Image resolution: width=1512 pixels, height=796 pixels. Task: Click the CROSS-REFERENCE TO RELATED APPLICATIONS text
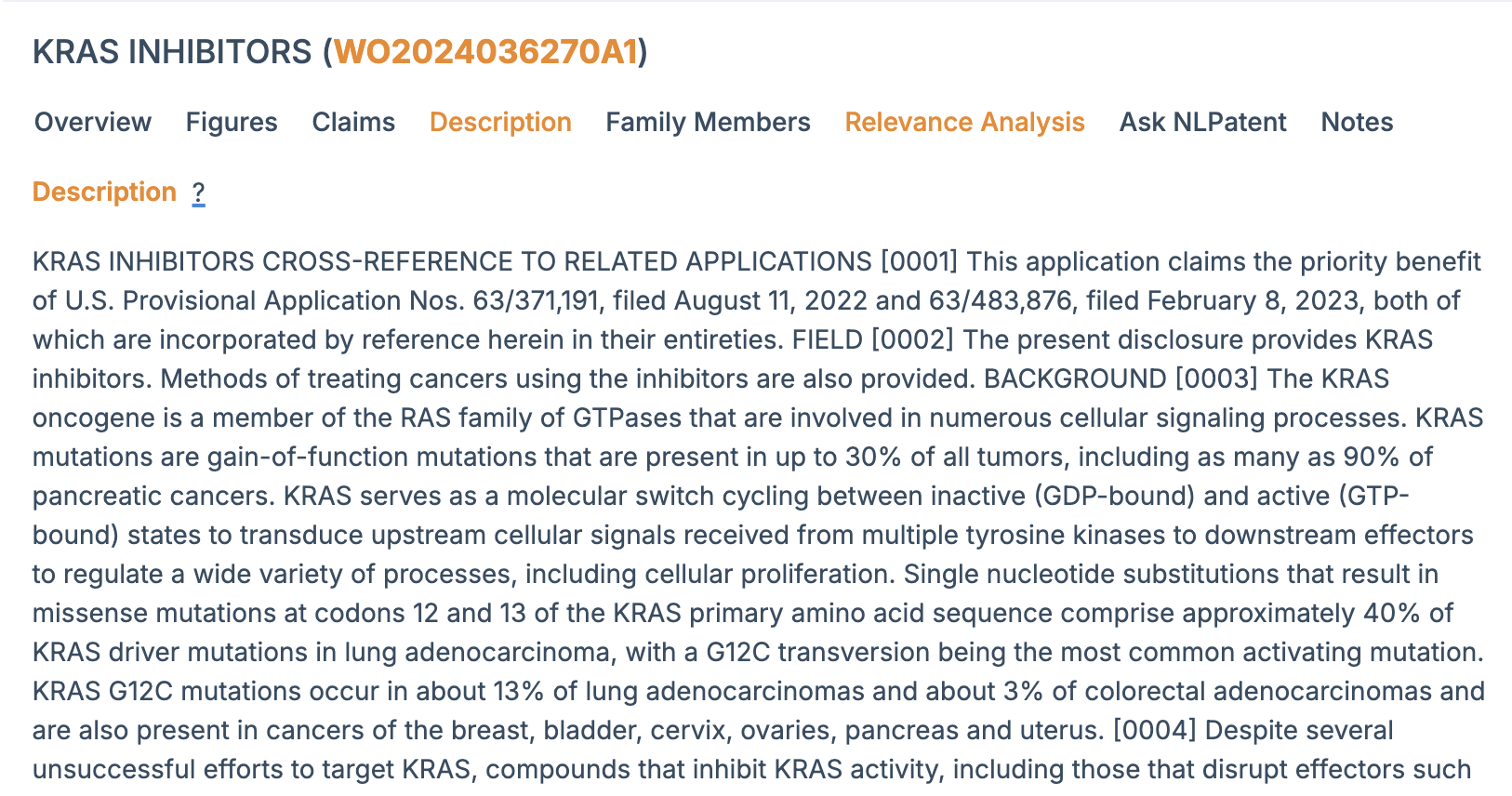(567, 261)
